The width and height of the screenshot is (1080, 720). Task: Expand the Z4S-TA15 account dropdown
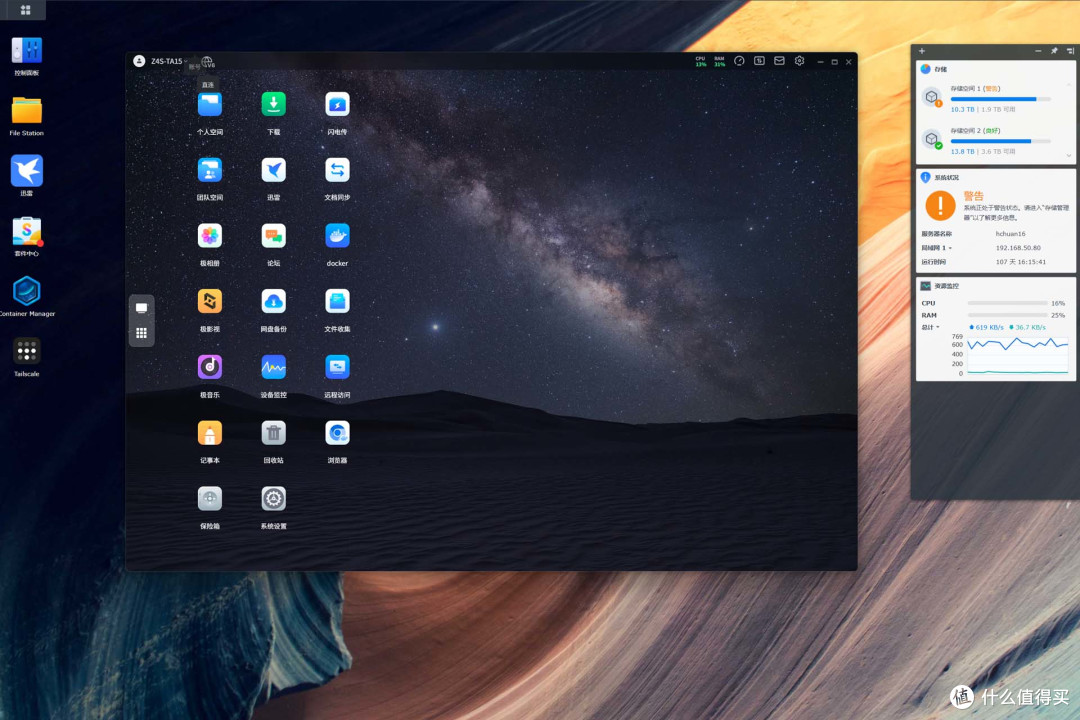(169, 61)
